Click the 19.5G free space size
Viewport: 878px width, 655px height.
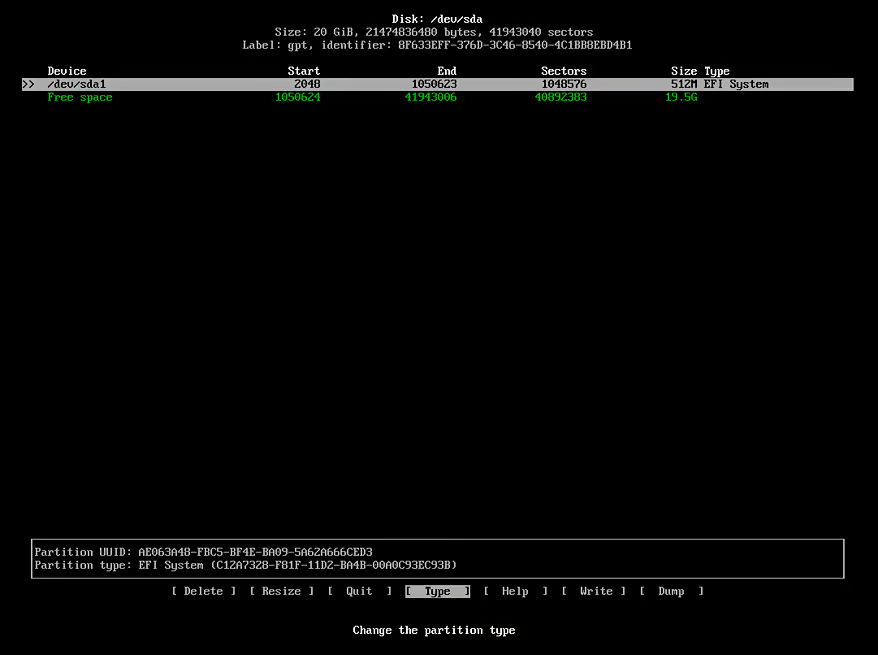click(x=681, y=98)
